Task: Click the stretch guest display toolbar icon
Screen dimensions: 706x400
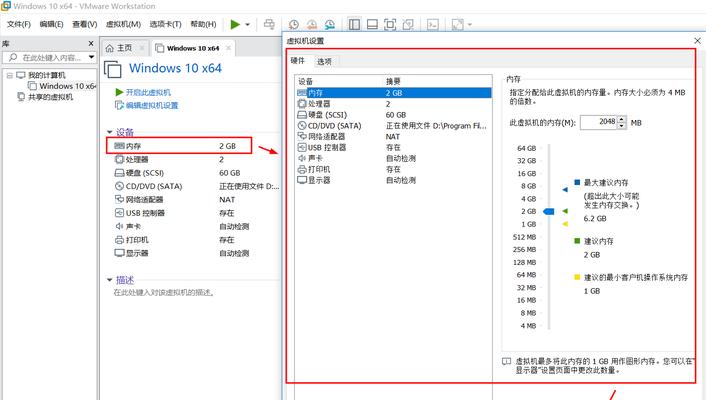Action: pyautogui.click(x=457, y=24)
